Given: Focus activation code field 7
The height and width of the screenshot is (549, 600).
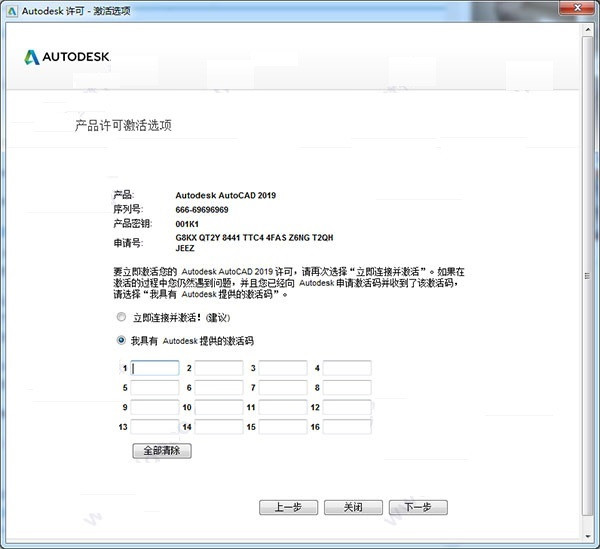Looking at the screenshot, I should tap(283, 388).
